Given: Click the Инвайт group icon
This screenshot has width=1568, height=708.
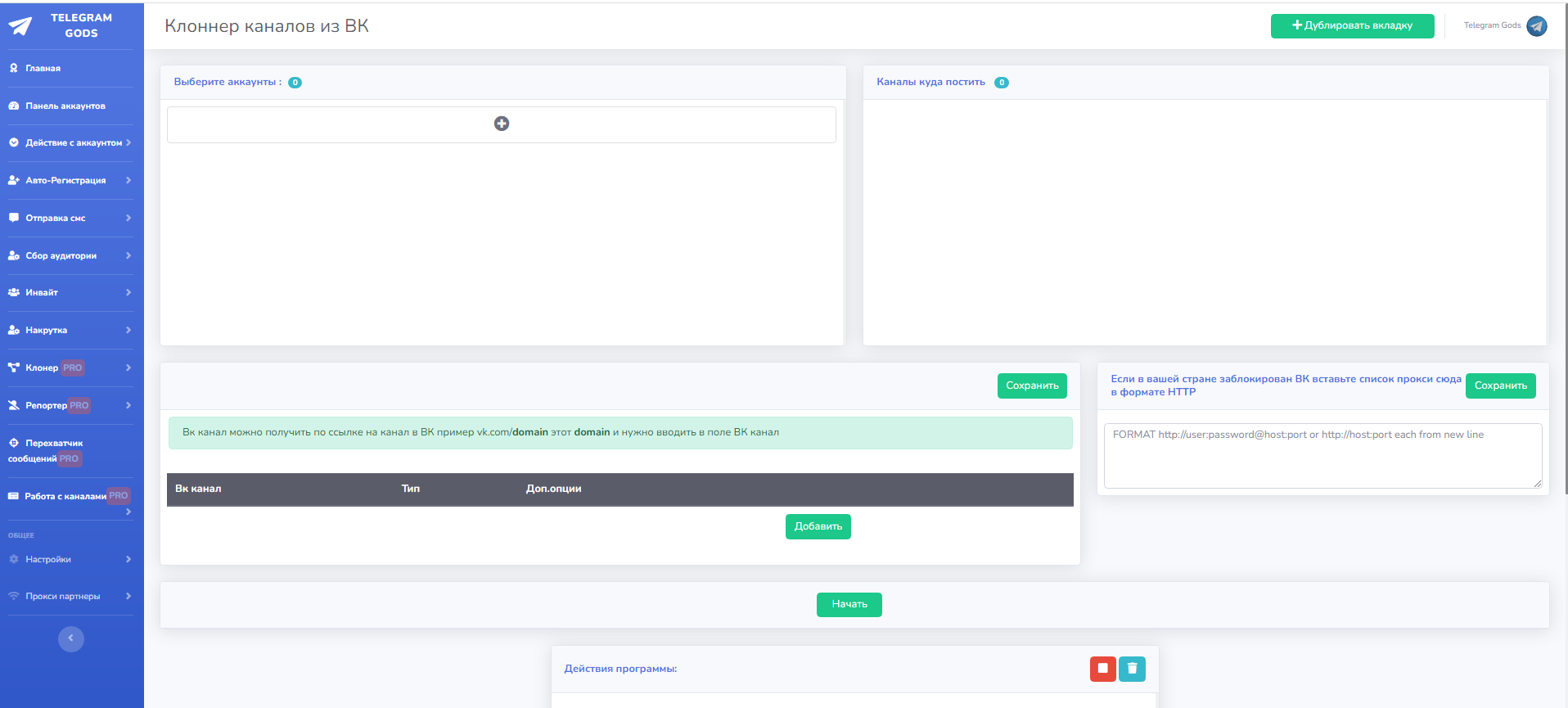Looking at the screenshot, I should point(14,292).
